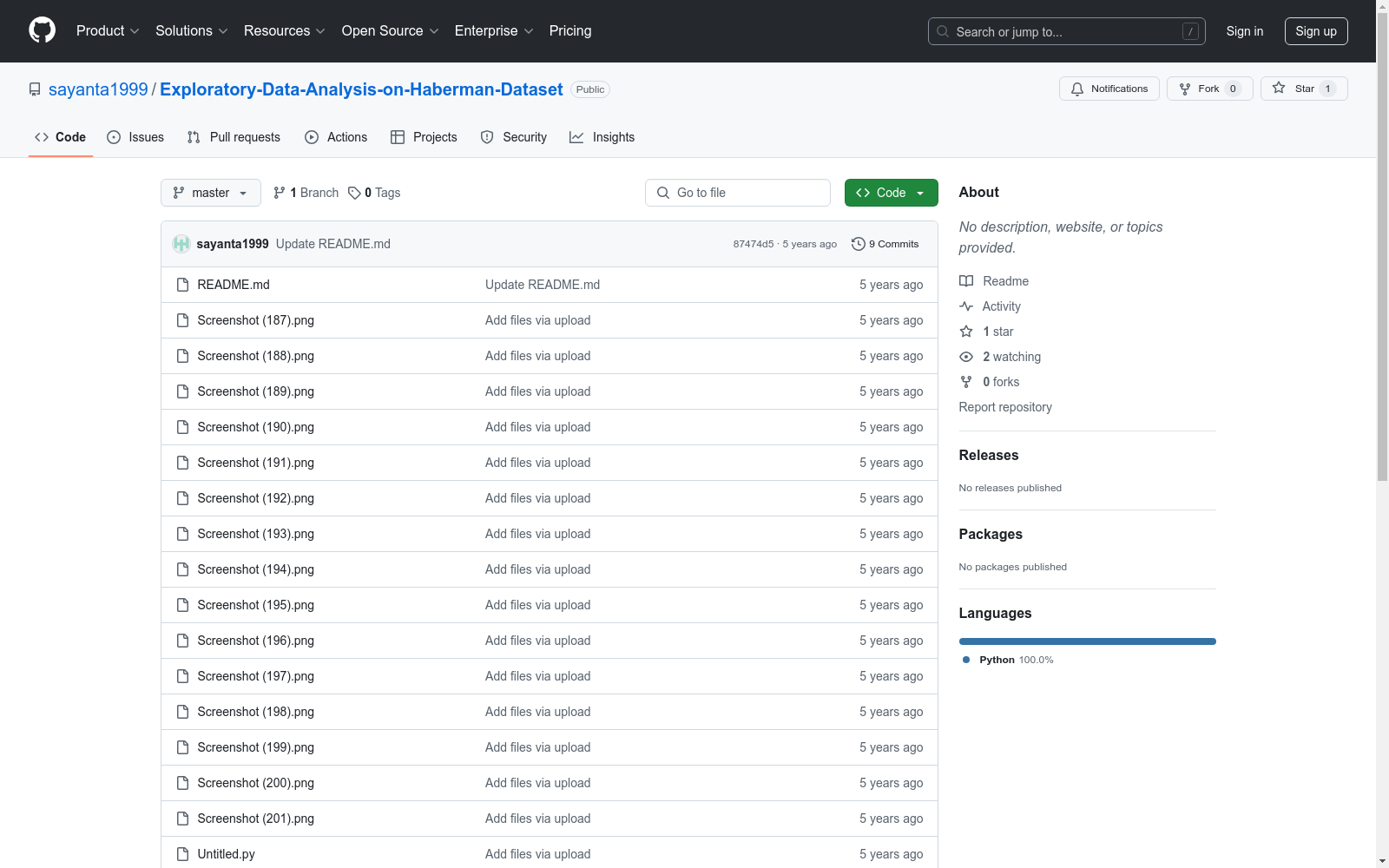Click the tag icon beside 0 Tags
Screen dimensions: 1389x868
[354, 193]
